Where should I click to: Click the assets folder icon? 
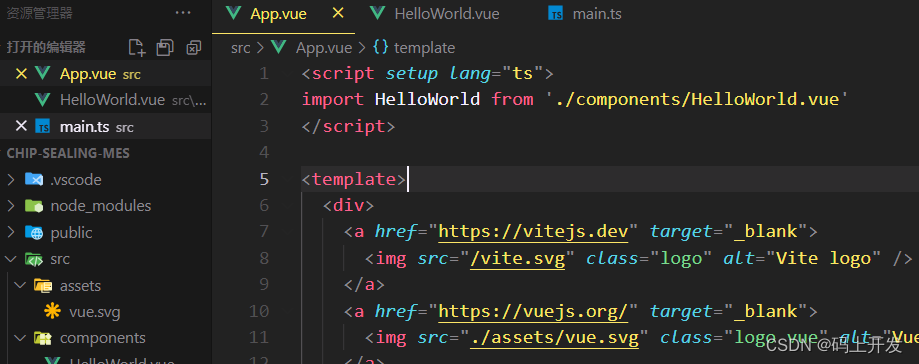coord(43,285)
